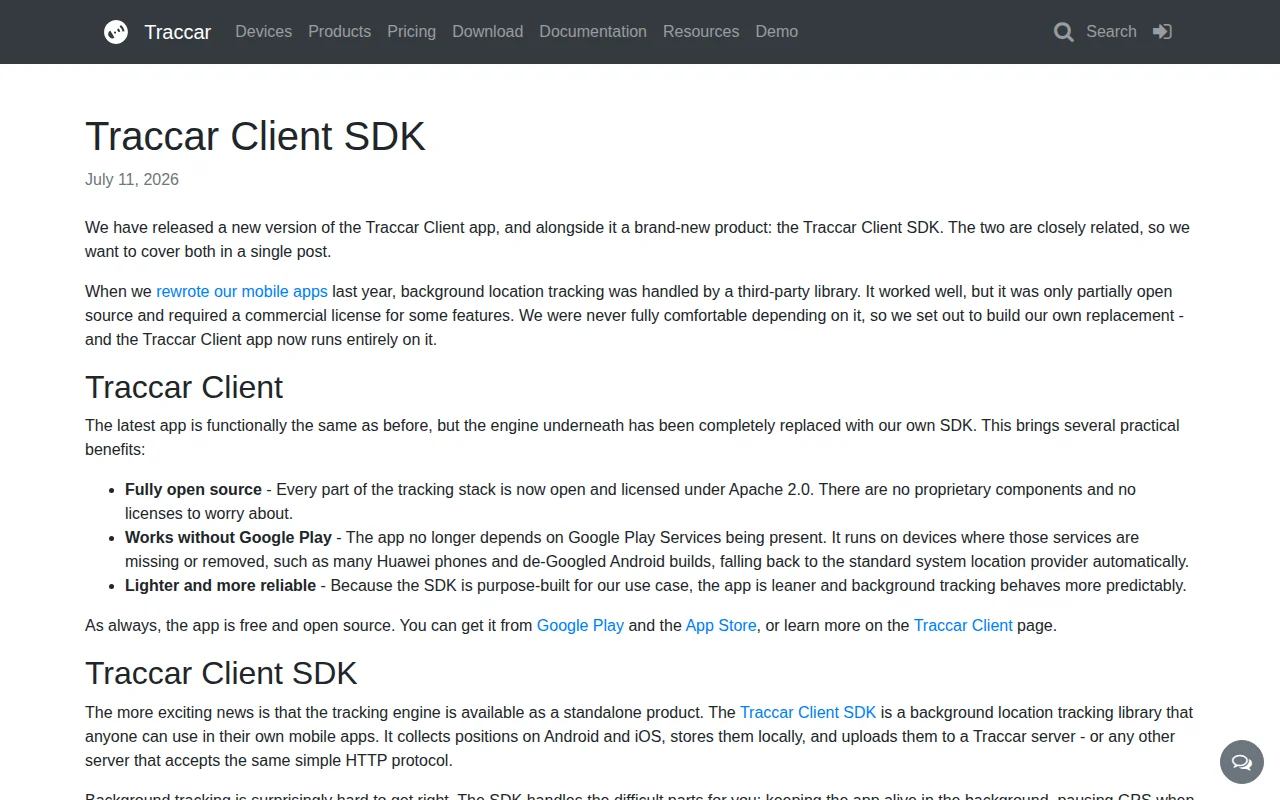This screenshot has height=800, width=1280.
Task: Open the Documentation nav item
Action: (x=593, y=32)
